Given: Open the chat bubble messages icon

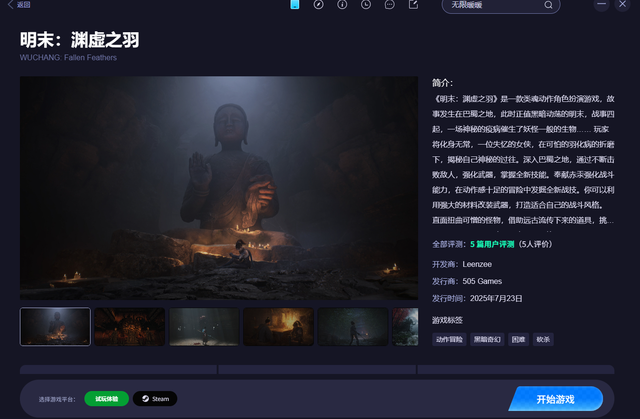Looking at the screenshot, I should pos(389,4).
